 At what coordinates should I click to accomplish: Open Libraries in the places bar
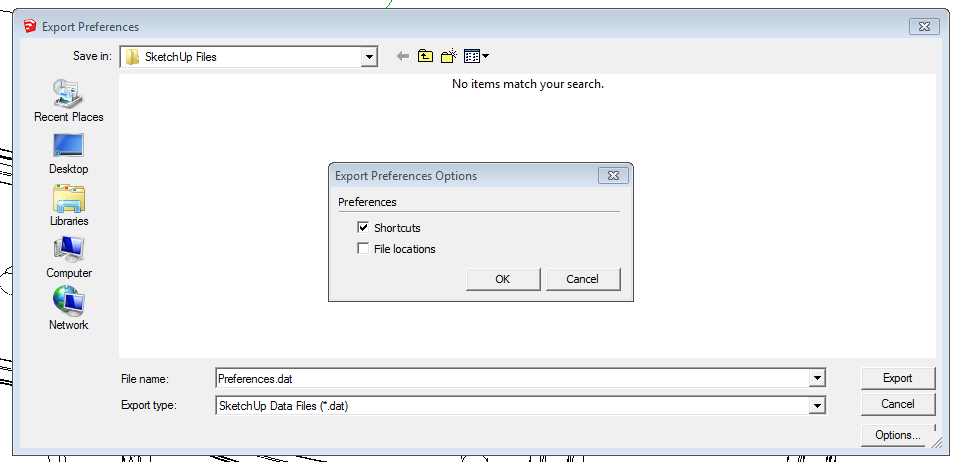69,206
